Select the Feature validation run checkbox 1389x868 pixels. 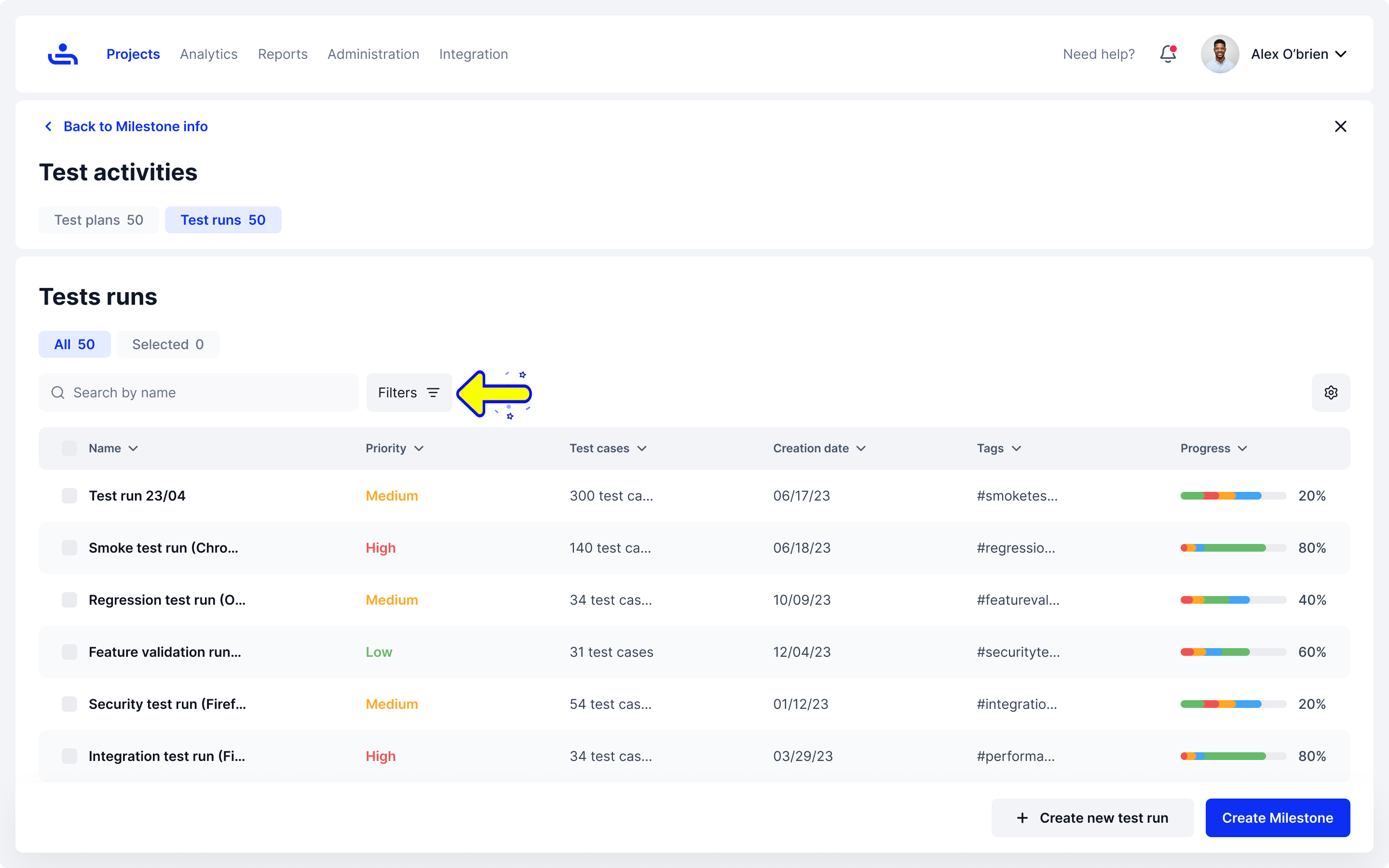(69, 652)
